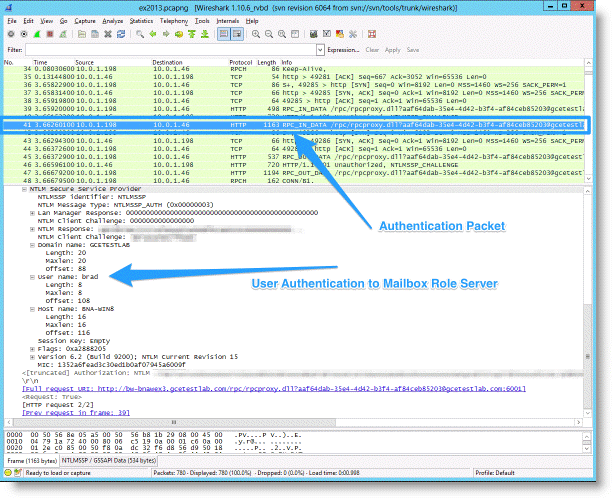Open expert info from status bar icon
This screenshot has height=498, width=612.
coord(8,473)
